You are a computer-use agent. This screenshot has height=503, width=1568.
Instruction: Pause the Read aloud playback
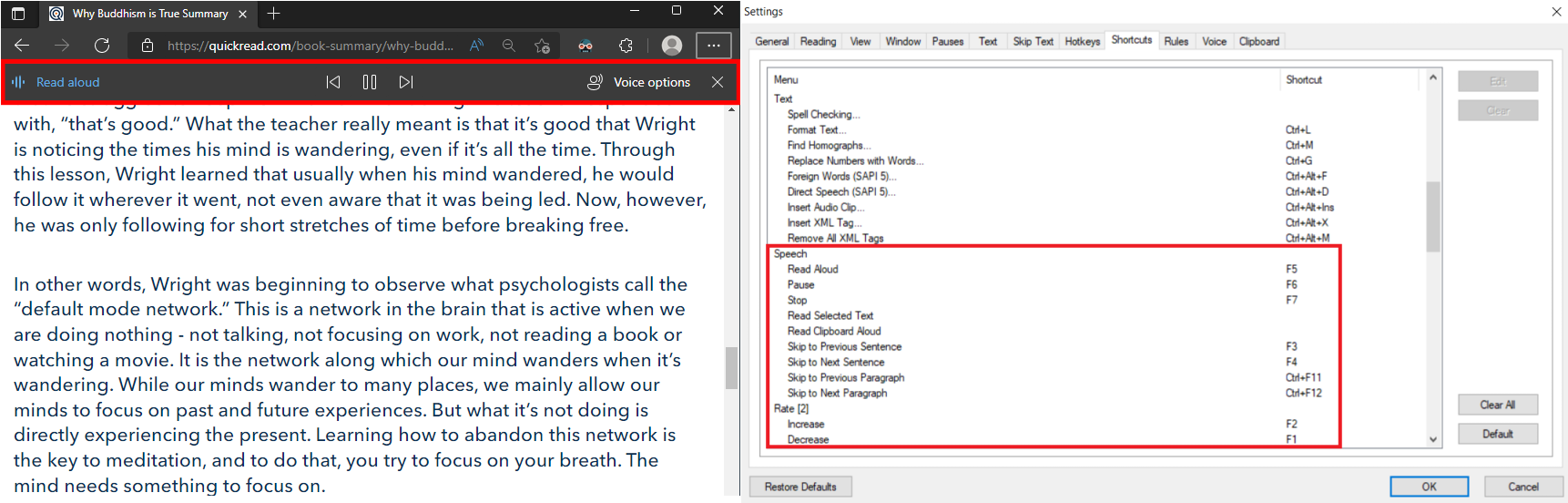point(370,82)
